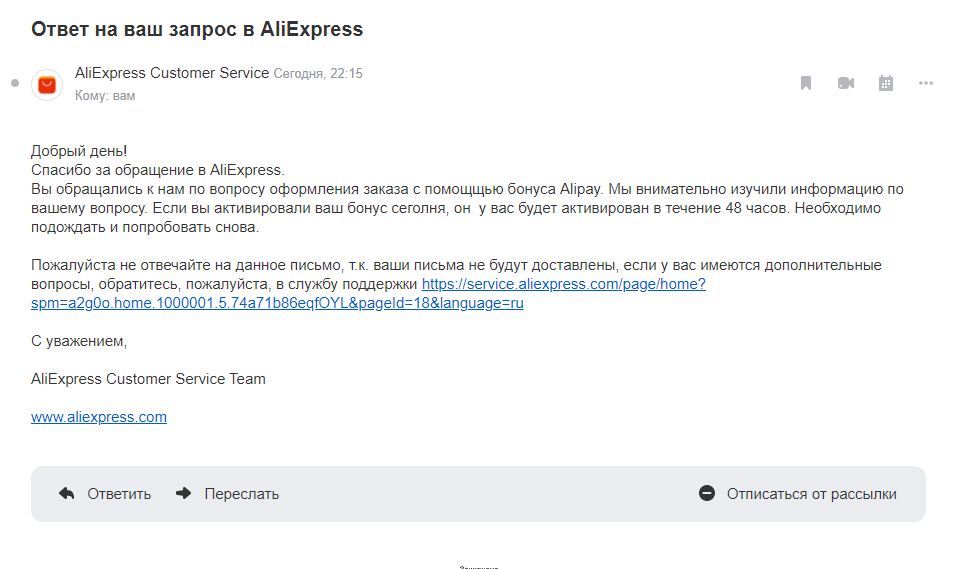The height and width of the screenshot is (569, 959).
Task: Click the text 'С уважением,'
Action: (x=79, y=341)
